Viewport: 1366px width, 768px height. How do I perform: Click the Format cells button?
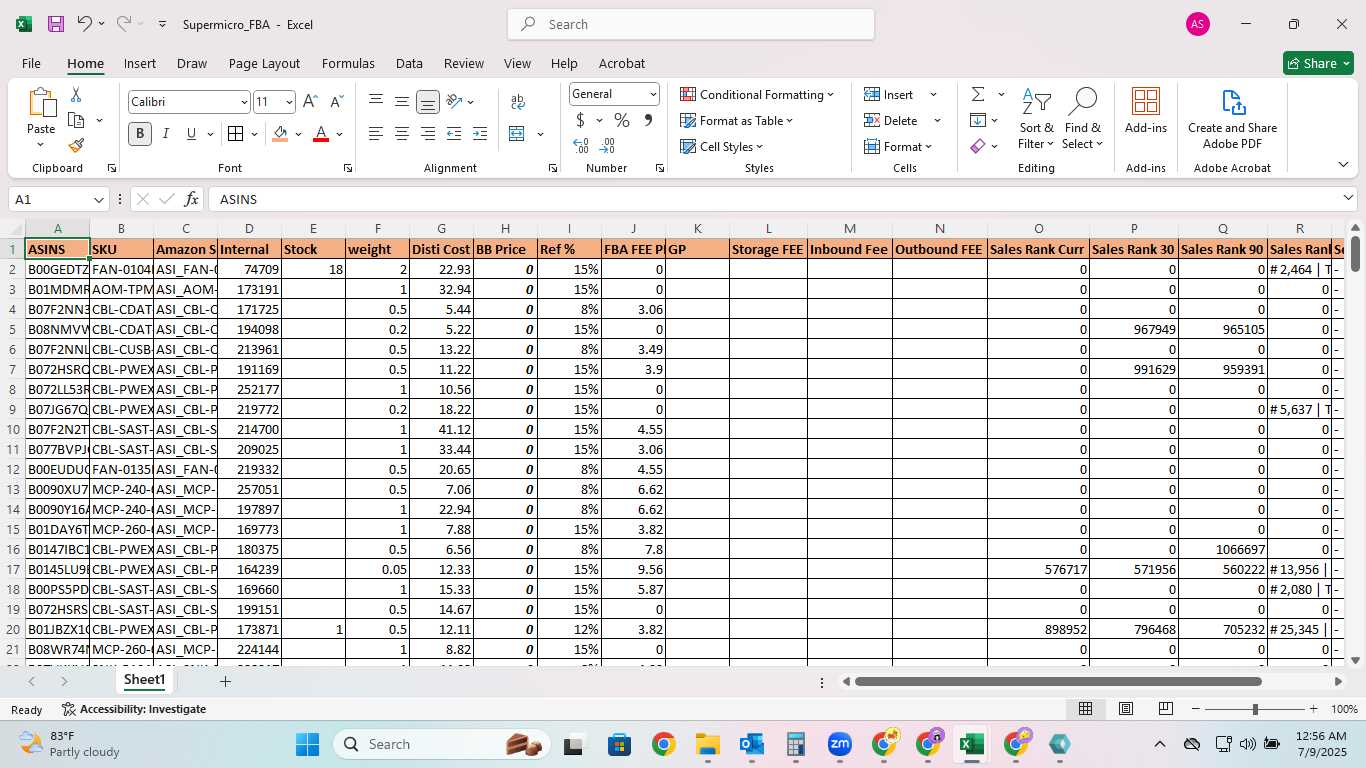[x=898, y=146]
